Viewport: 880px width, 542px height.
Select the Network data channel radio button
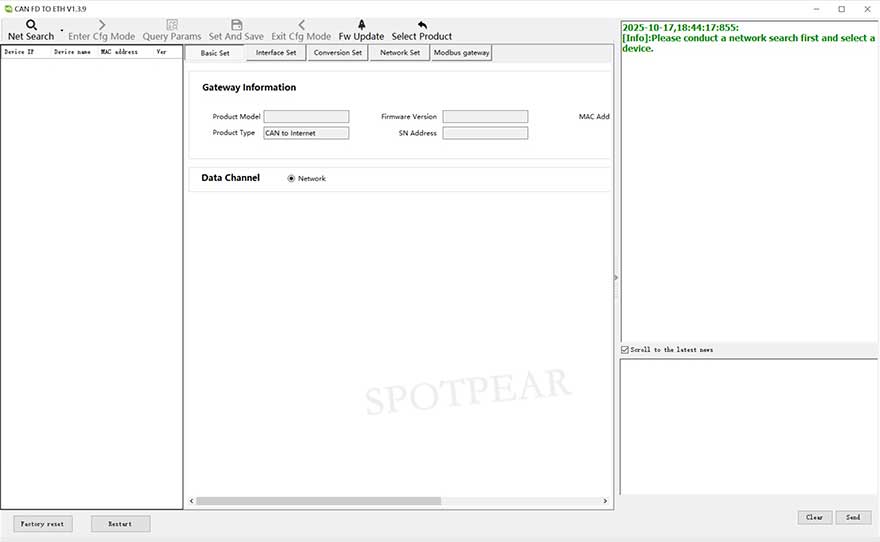[292, 179]
